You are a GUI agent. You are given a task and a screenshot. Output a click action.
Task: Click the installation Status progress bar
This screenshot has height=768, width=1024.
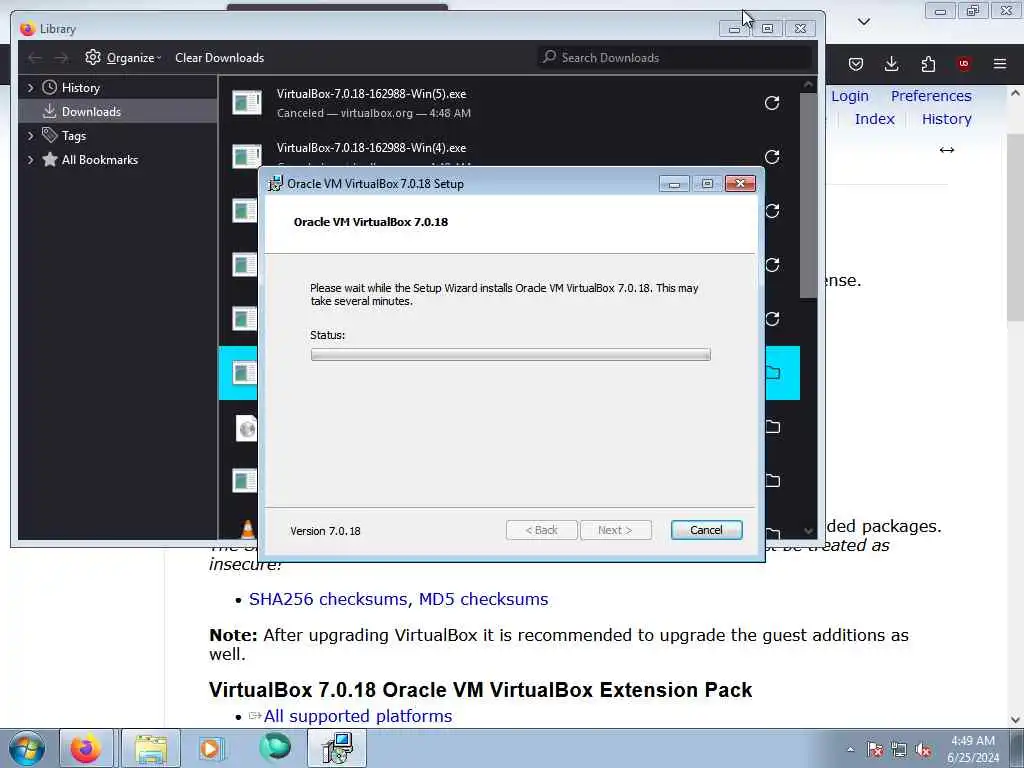point(511,355)
